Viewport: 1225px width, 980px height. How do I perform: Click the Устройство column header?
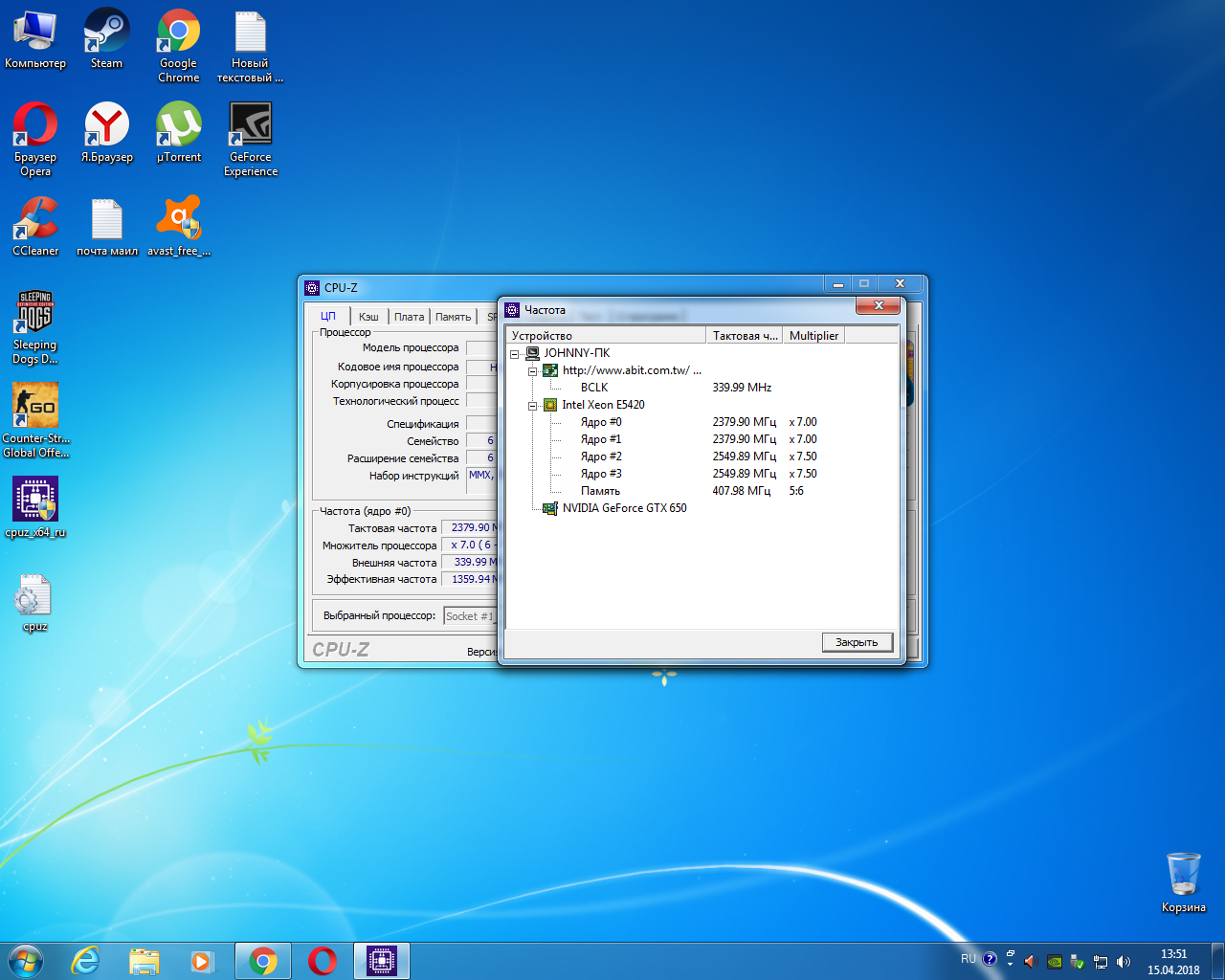point(606,335)
